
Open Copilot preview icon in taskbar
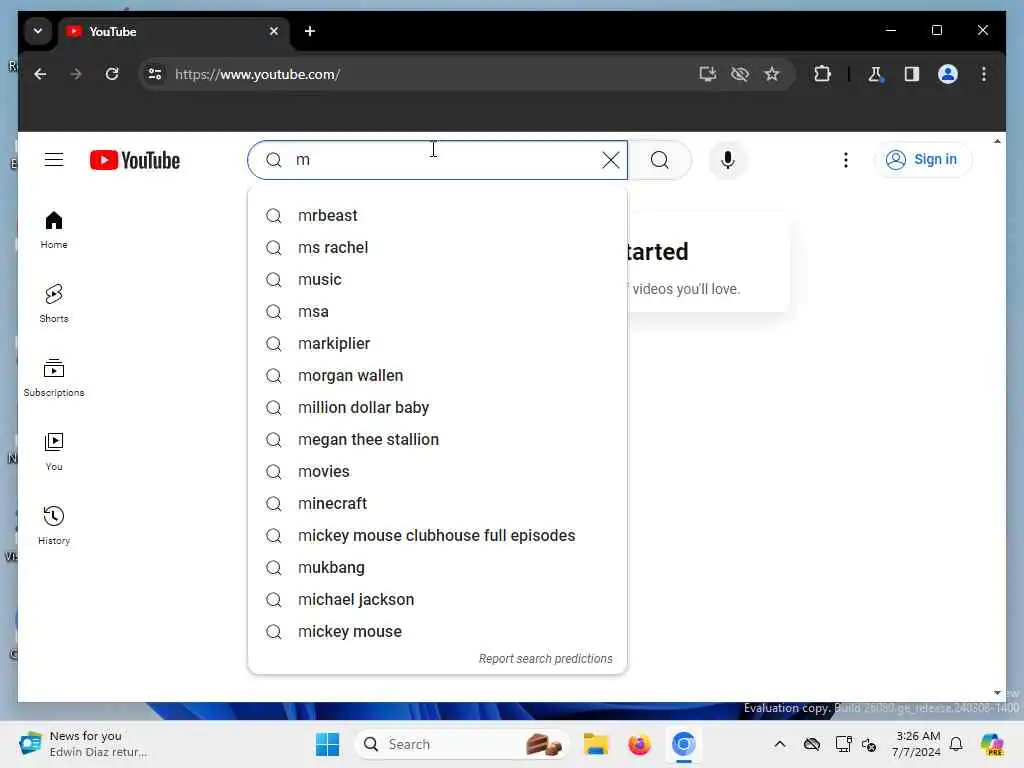(x=992, y=744)
